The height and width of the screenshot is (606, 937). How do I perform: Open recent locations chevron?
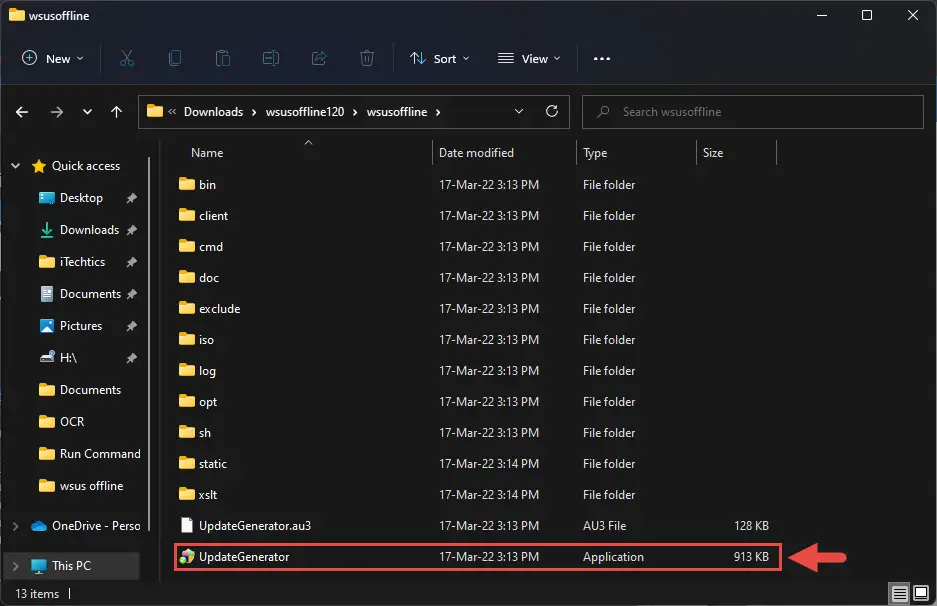pos(87,112)
